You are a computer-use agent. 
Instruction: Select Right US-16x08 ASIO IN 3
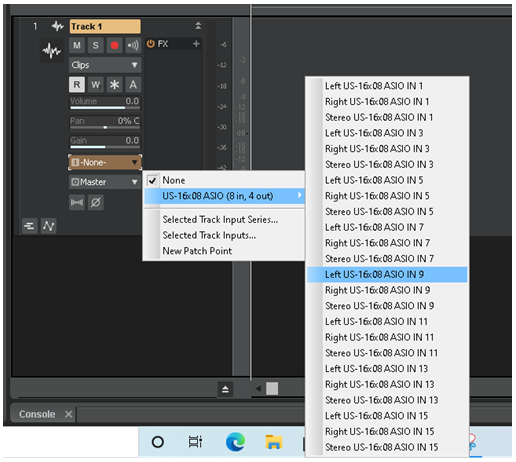pyautogui.click(x=387, y=149)
